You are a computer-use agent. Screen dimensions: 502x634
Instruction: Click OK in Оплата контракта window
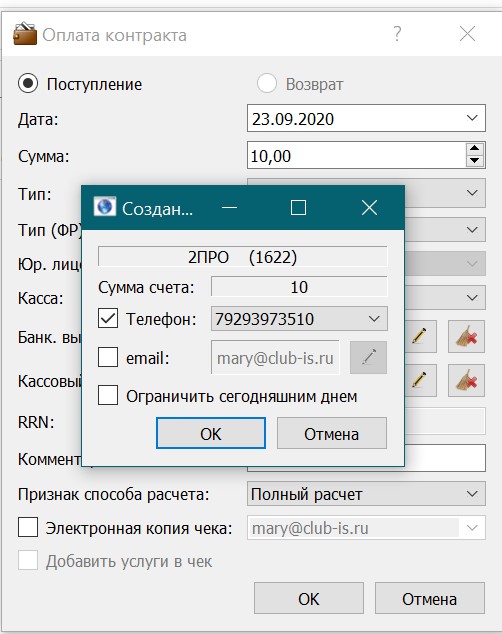(x=309, y=598)
